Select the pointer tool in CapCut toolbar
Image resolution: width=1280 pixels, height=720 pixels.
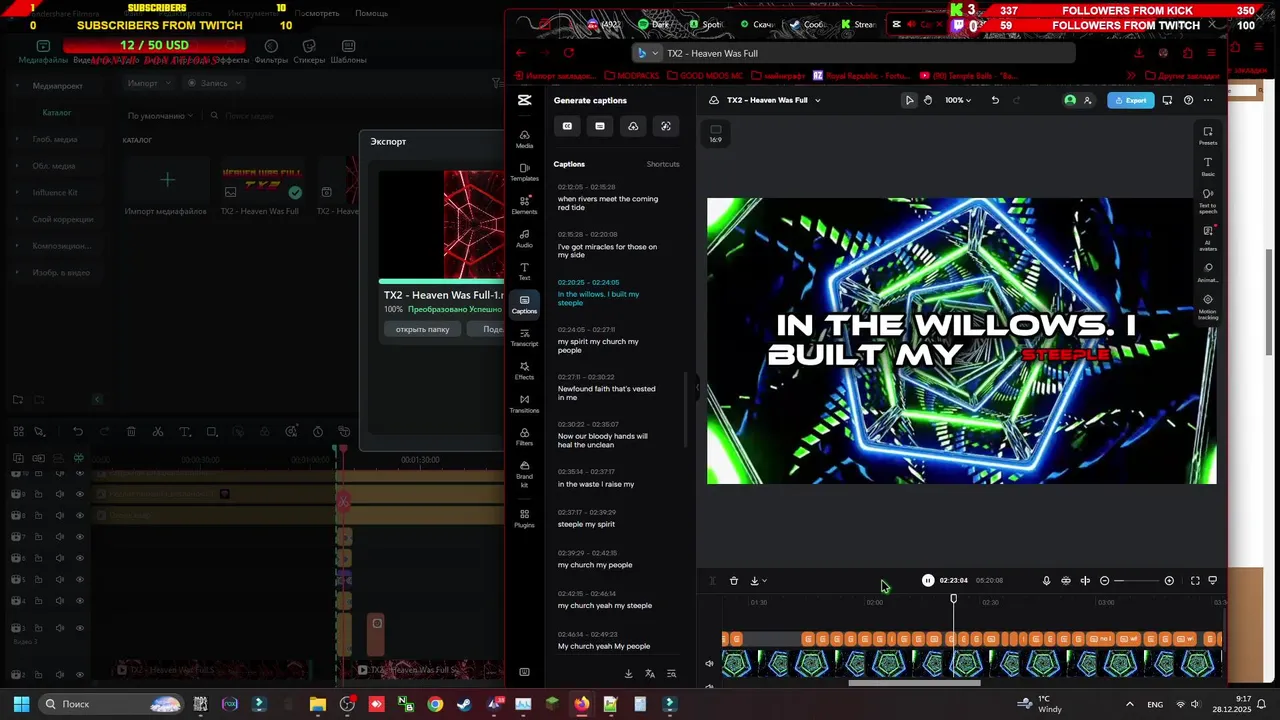[x=909, y=100]
